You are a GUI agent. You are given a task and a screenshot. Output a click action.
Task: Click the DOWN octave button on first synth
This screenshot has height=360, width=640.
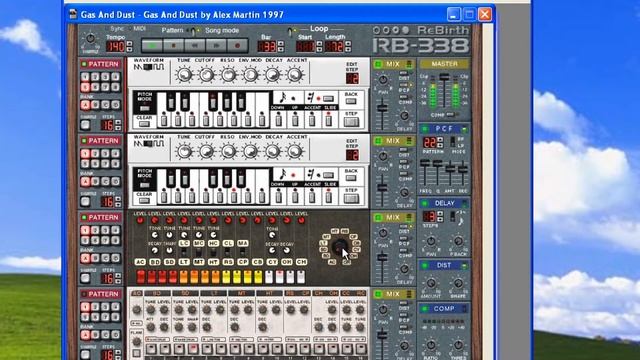278,120
